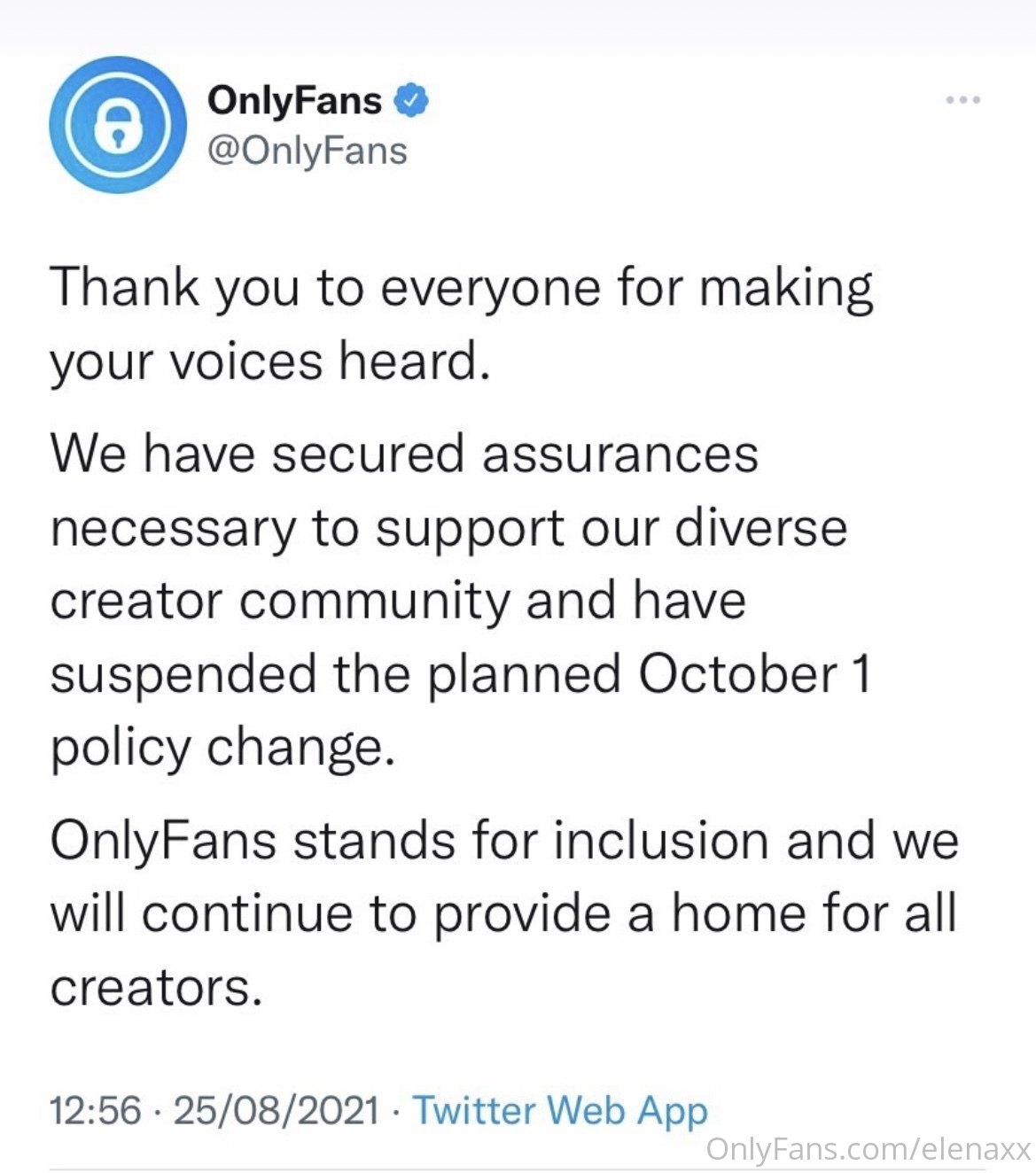Click the blue verified badge
The width and height of the screenshot is (1036, 1173).
(x=411, y=100)
